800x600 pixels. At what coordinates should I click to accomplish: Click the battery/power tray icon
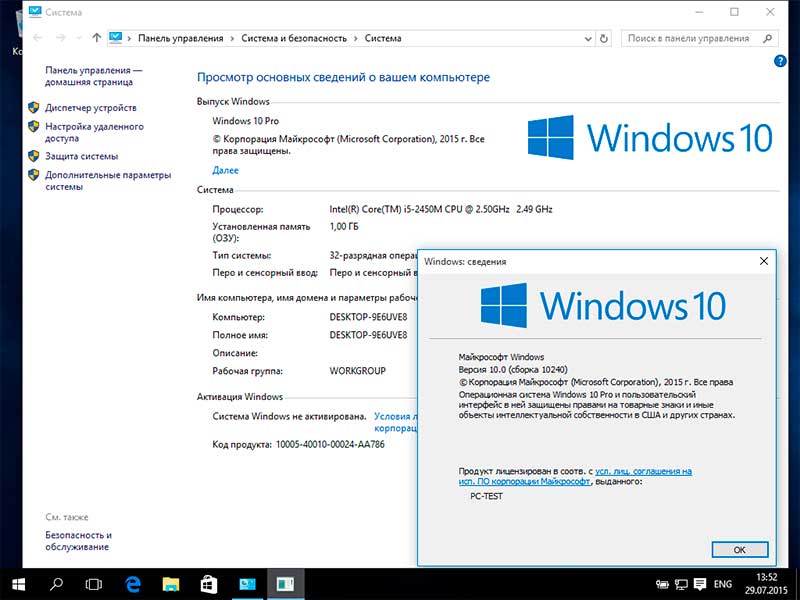(662, 584)
